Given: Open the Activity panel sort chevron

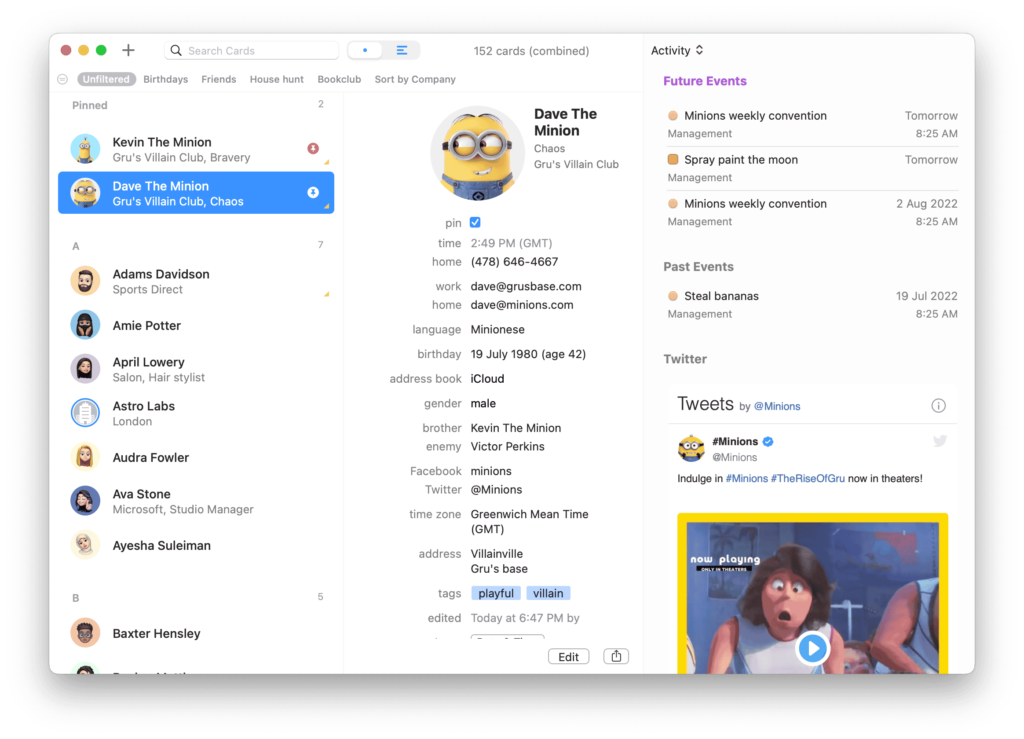Looking at the screenshot, I should coord(702,50).
